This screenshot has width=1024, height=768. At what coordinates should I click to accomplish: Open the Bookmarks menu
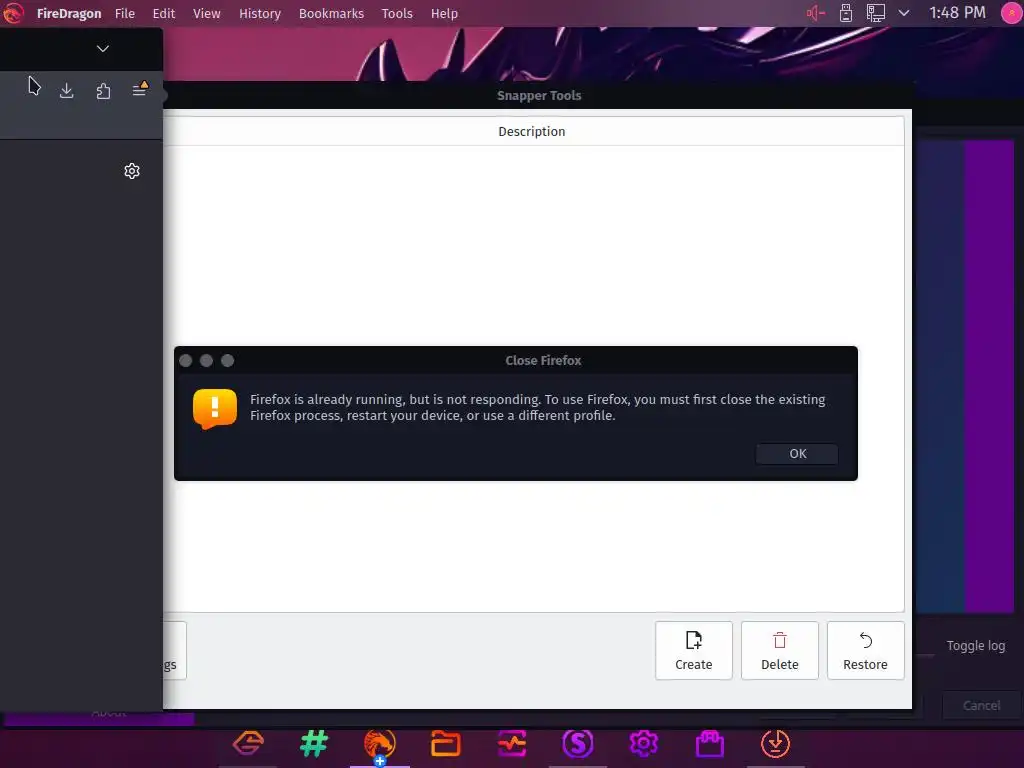pyautogui.click(x=331, y=14)
